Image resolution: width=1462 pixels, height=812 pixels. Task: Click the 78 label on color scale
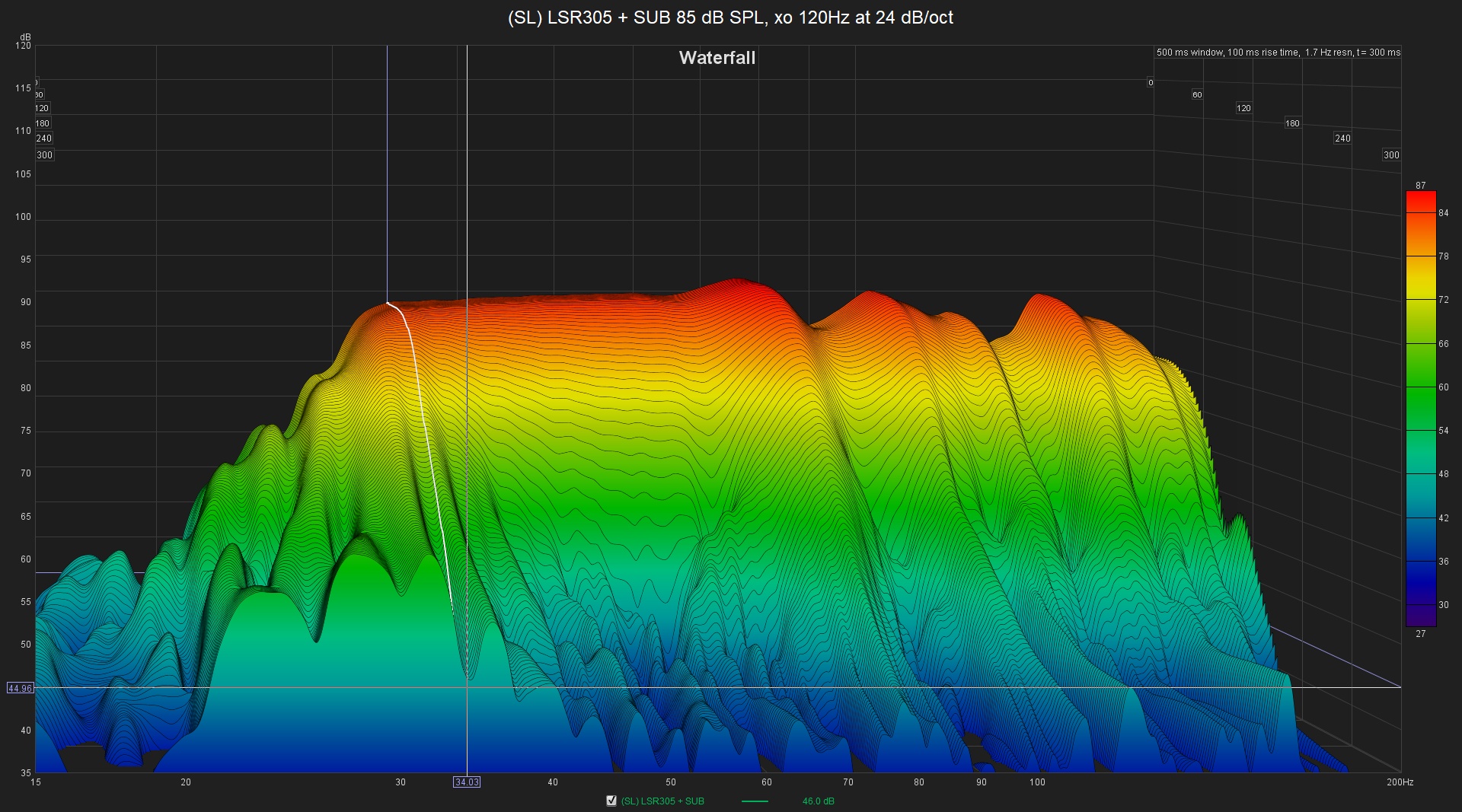[x=1444, y=256]
